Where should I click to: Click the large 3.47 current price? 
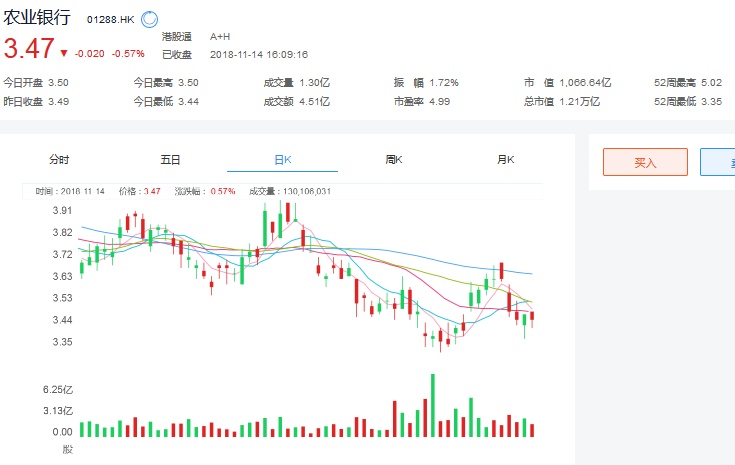(x=28, y=49)
